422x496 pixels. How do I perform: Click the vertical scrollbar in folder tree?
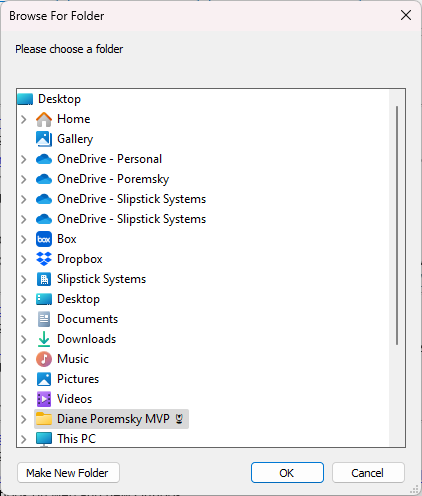[x=397, y=225]
